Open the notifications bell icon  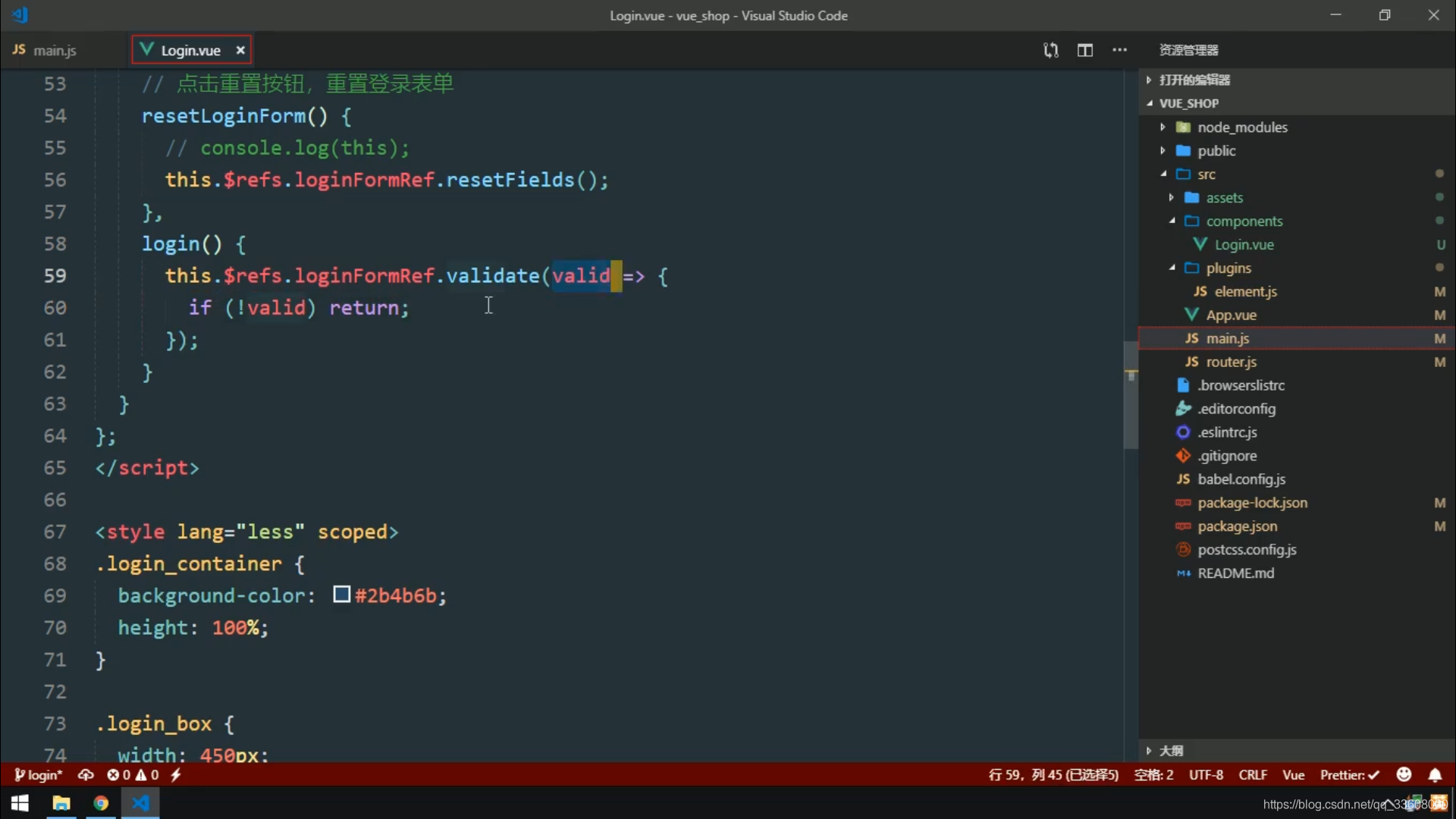(1435, 775)
